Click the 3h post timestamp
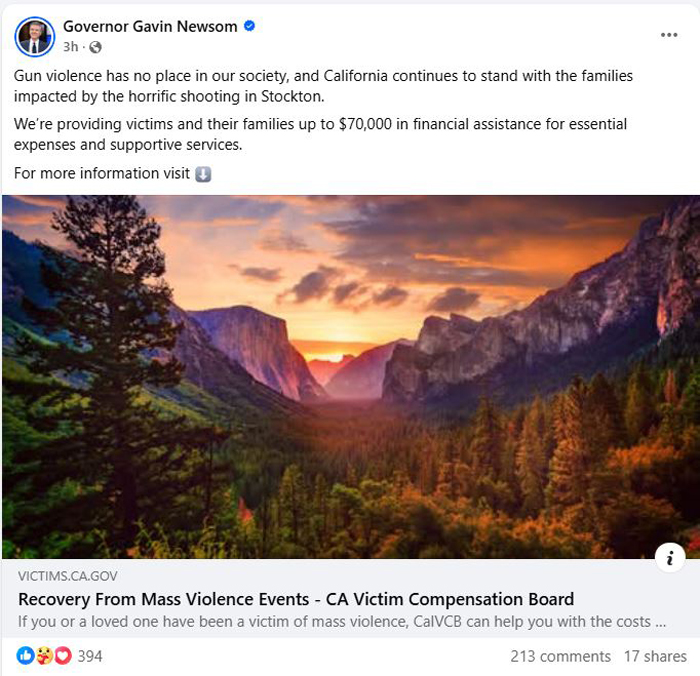The image size is (700, 676). [70, 47]
